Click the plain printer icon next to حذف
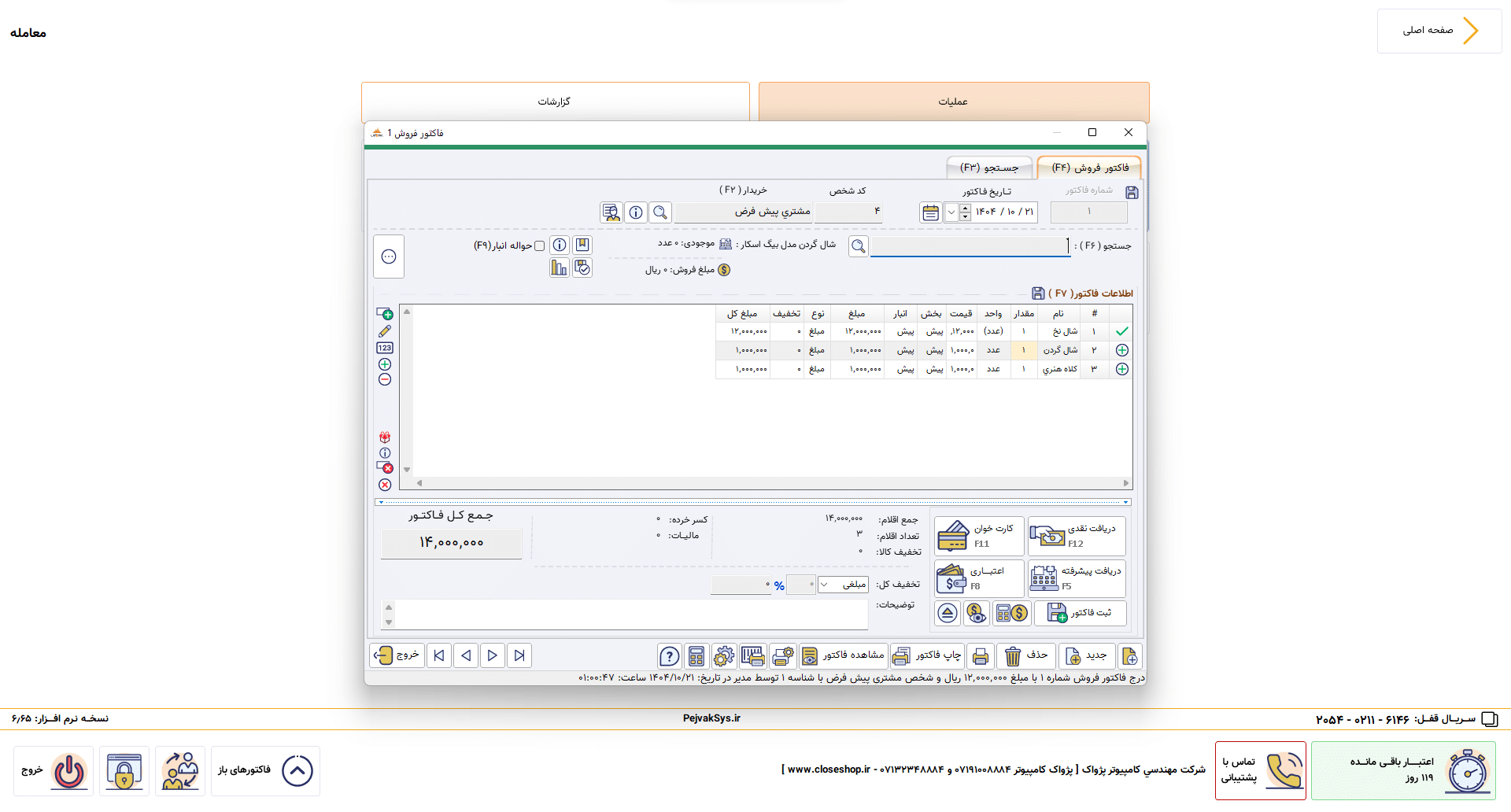The image size is (1511, 812). click(x=981, y=656)
